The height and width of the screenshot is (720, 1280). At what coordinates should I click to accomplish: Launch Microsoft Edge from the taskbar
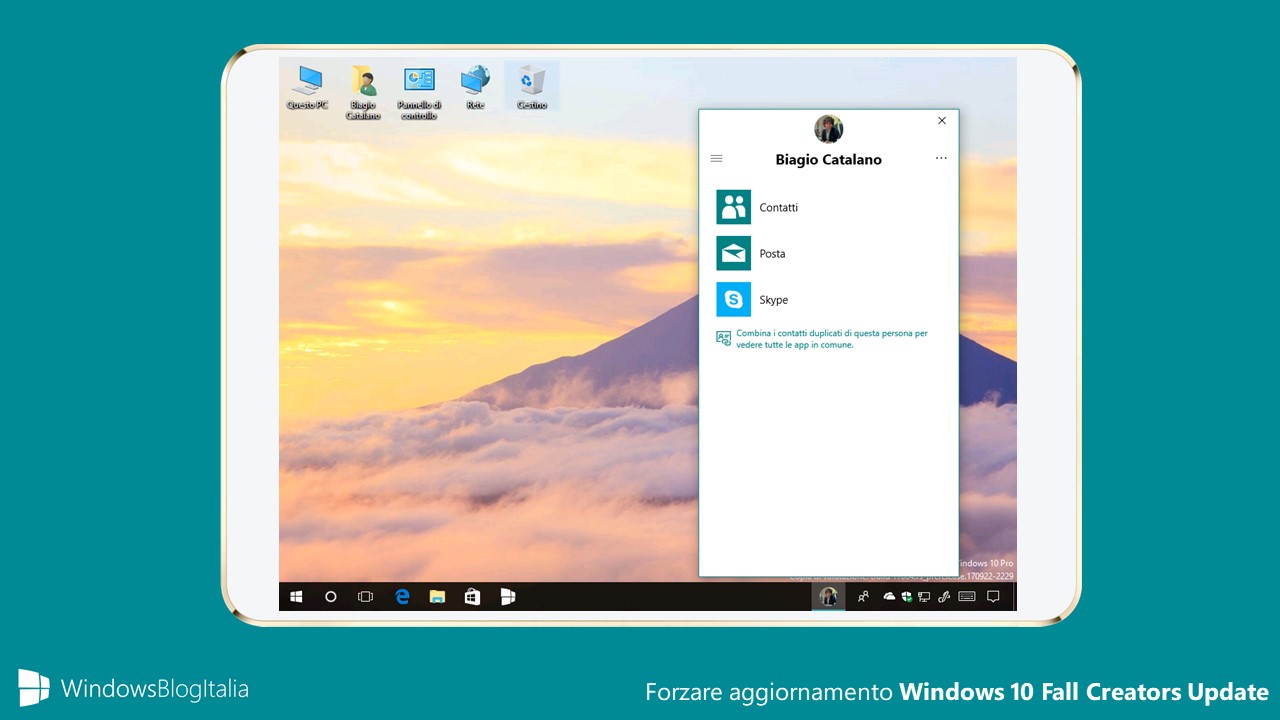click(402, 597)
